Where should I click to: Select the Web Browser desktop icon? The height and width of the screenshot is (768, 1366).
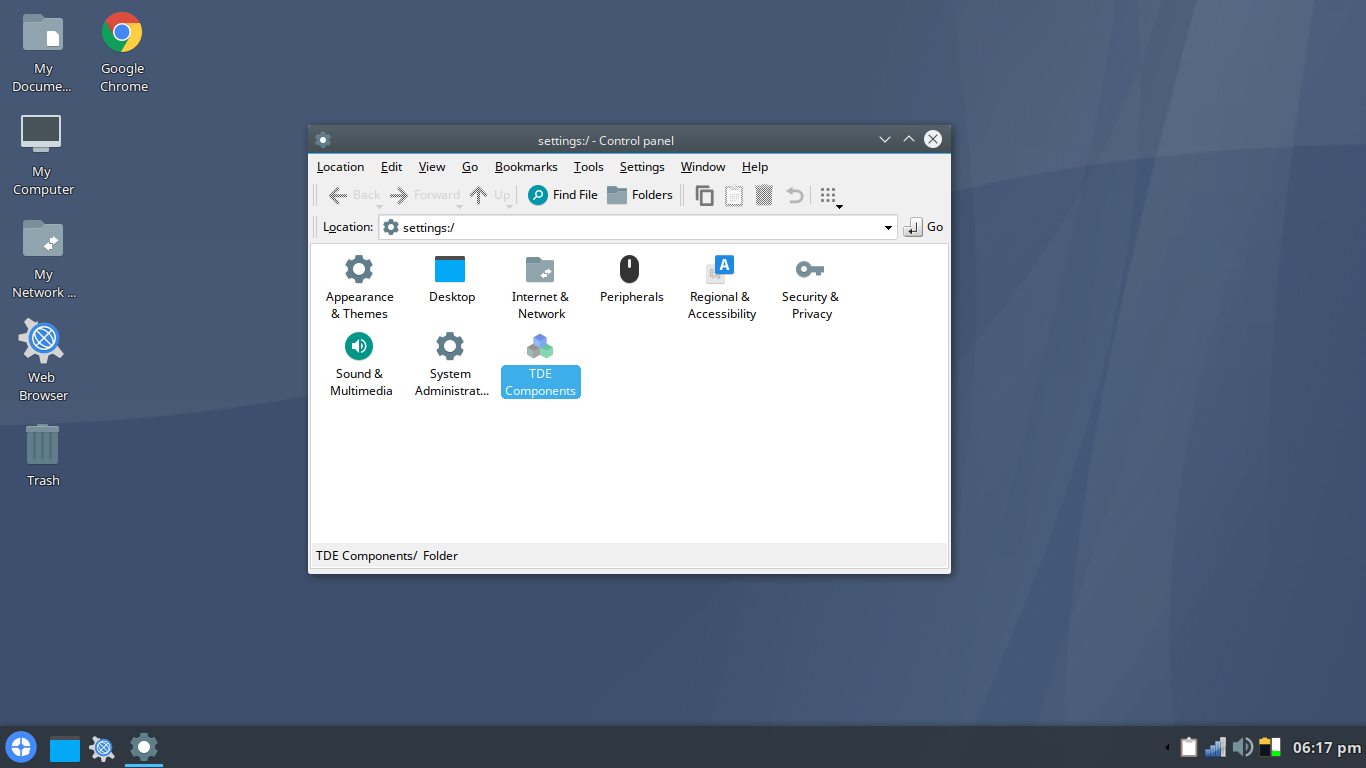[42, 362]
